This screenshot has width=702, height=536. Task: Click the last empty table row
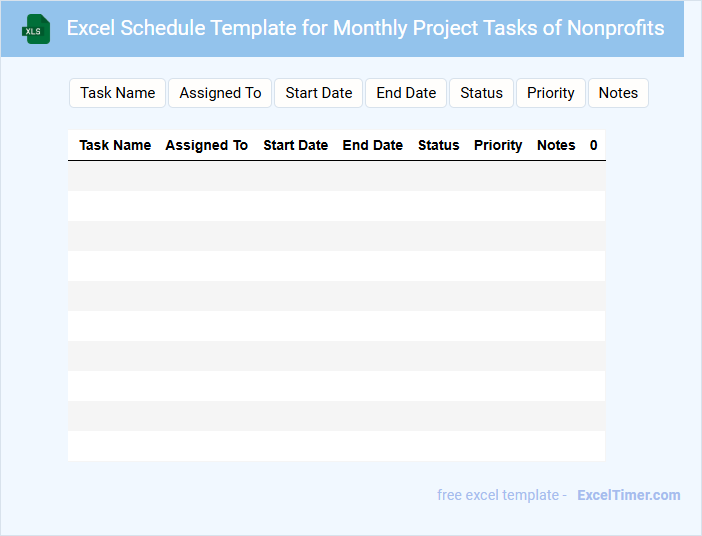pyautogui.click(x=336, y=446)
